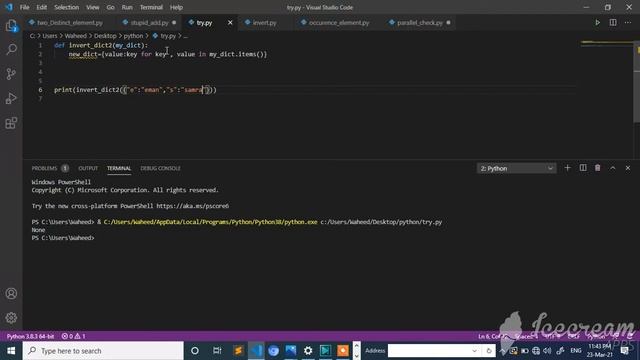The width and height of the screenshot is (640, 360).
Task: Open the Manage gear in activity bar
Action: (x=11, y=318)
